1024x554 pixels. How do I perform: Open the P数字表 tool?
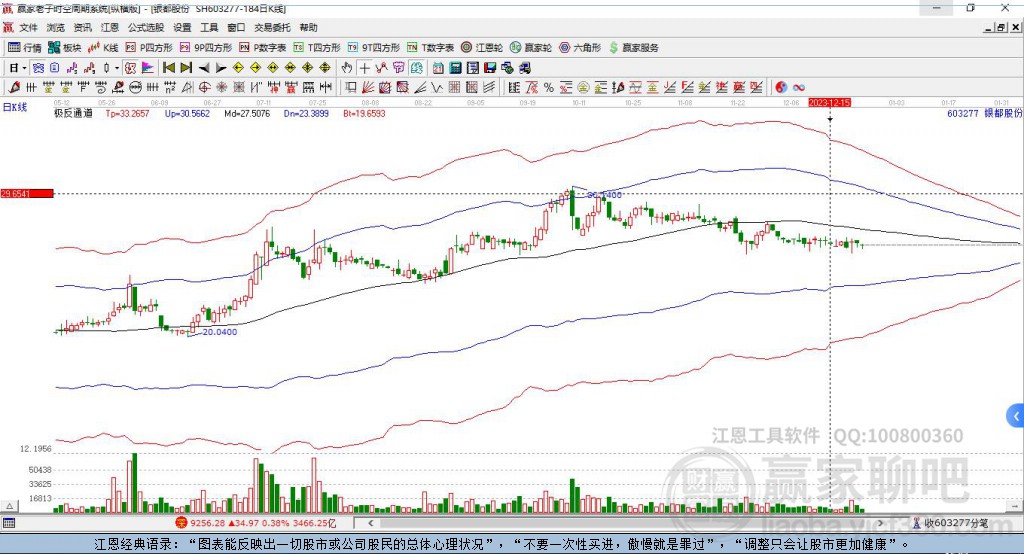[x=263, y=48]
